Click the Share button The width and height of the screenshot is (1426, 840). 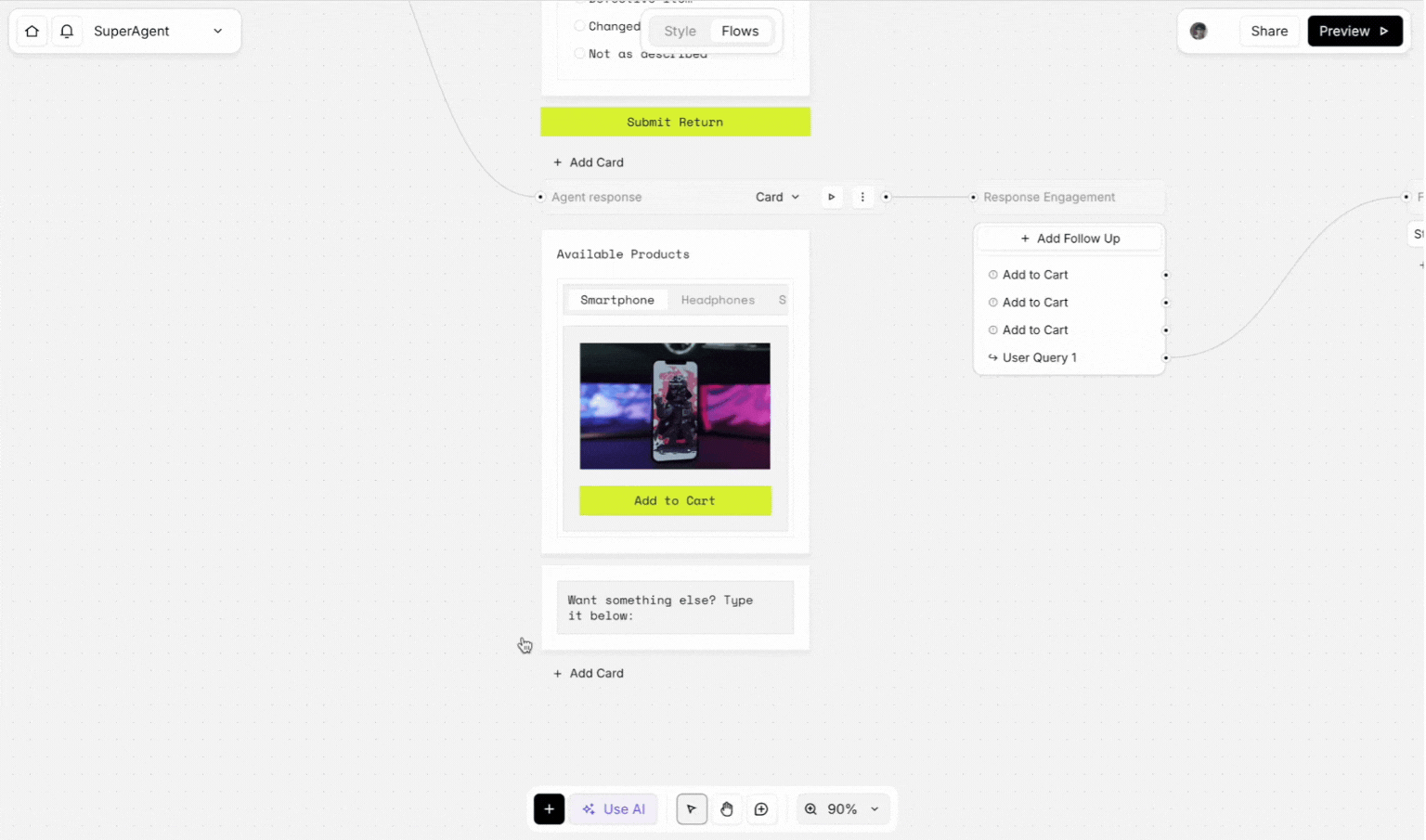(1269, 31)
